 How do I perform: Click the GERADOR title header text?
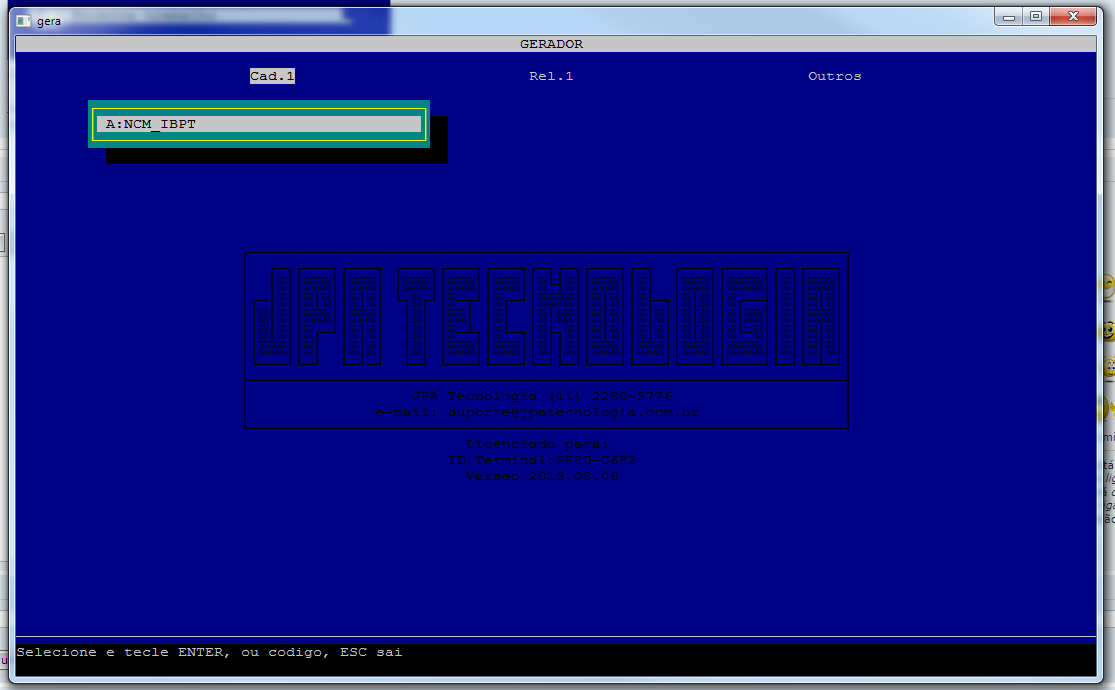(x=551, y=44)
